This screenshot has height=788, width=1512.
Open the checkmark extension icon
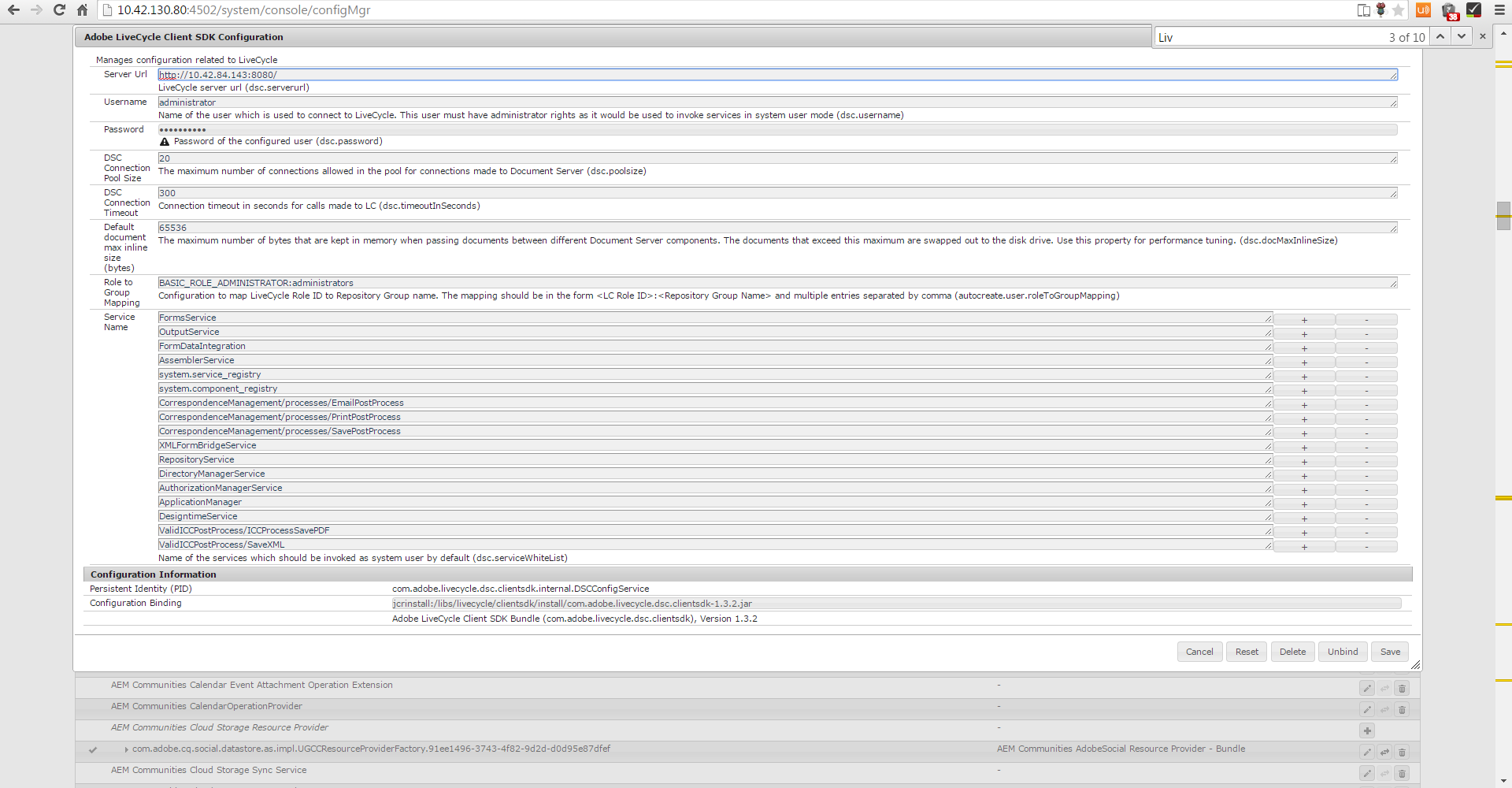(x=1473, y=10)
